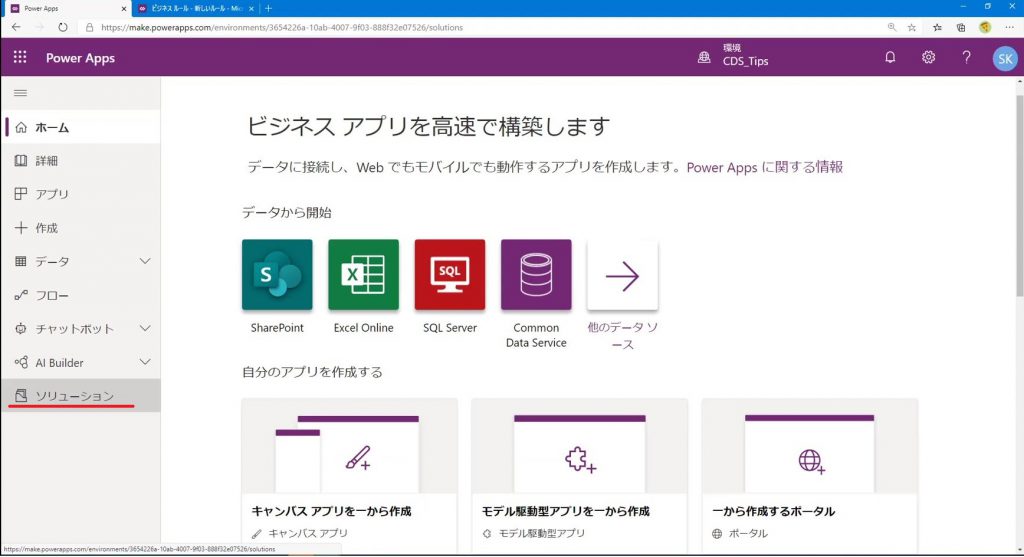1024x557 pixels.
Task: Create a canvas app from blank card
Action: pyautogui.click(x=349, y=475)
